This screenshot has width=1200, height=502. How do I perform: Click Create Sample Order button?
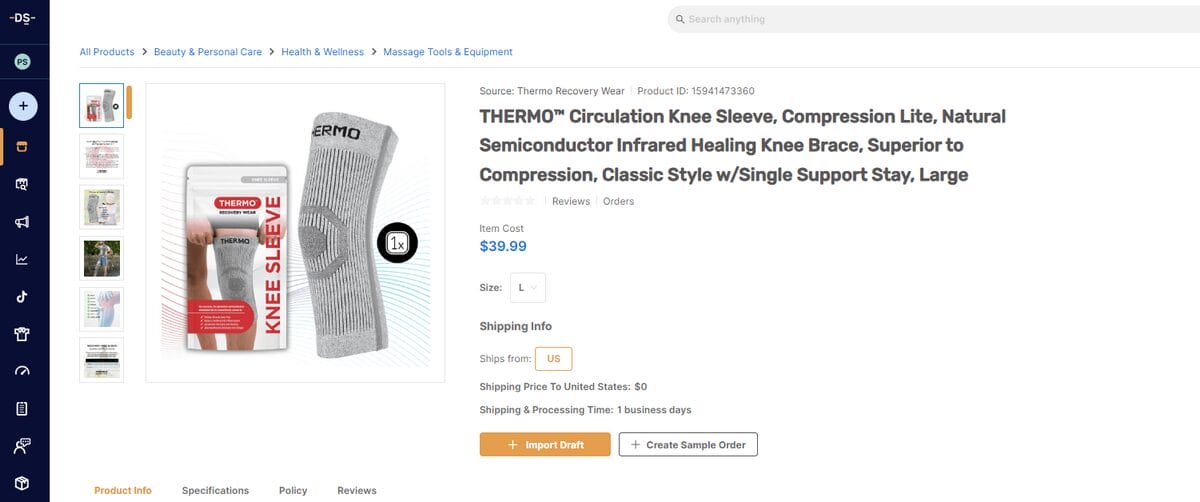coord(688,444)
